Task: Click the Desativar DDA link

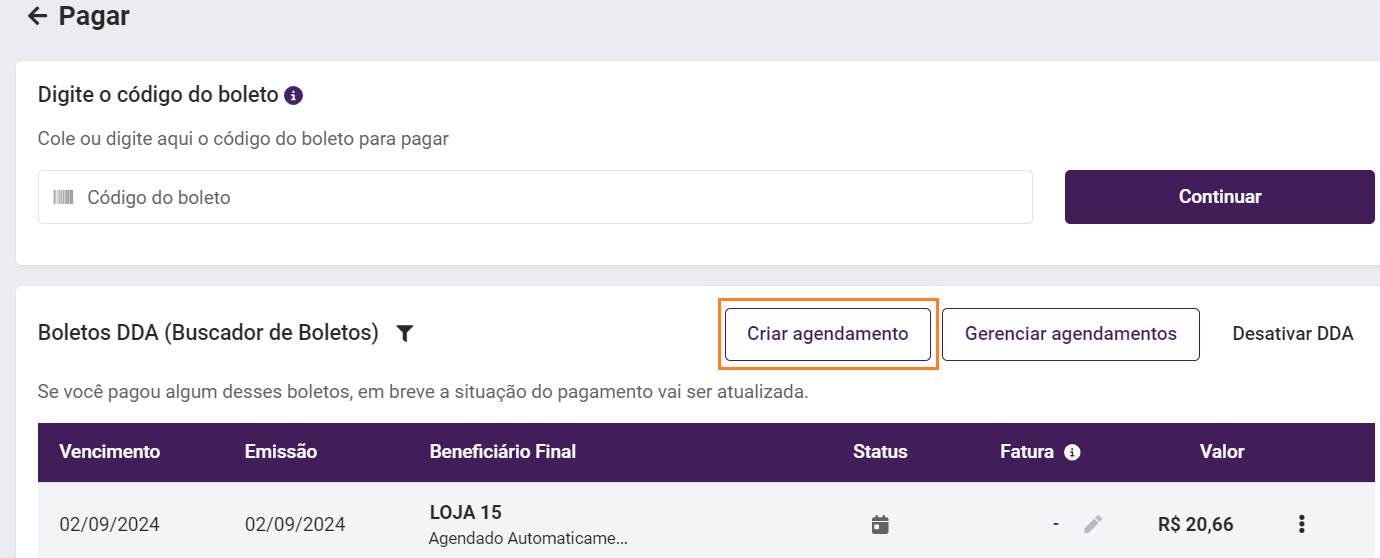Action: pyautogui.click(x=1292, y=334)
